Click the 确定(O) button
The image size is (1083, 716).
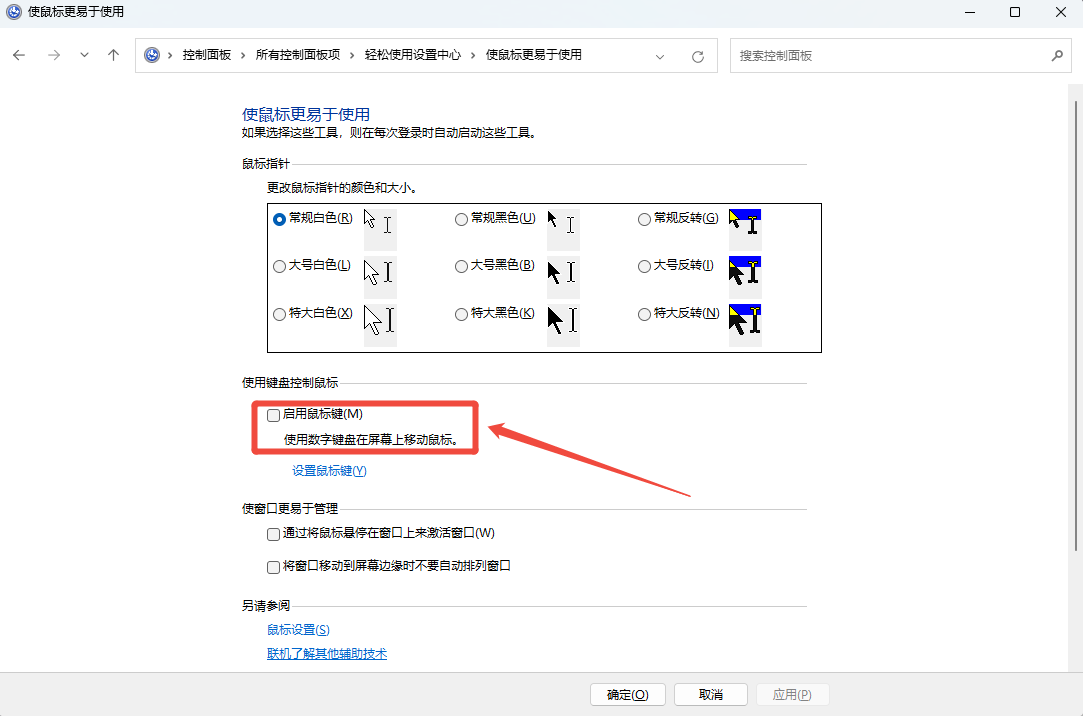628,695
